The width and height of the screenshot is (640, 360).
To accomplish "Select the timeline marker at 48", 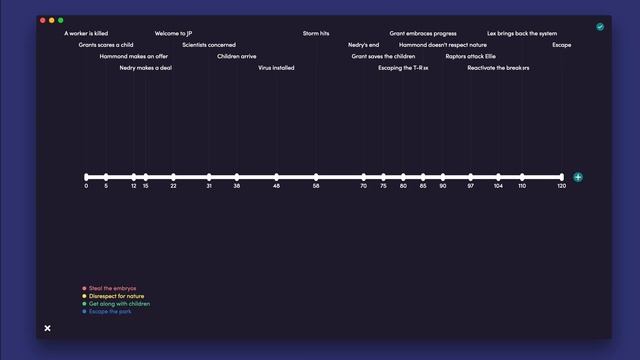I will (276, 177).
